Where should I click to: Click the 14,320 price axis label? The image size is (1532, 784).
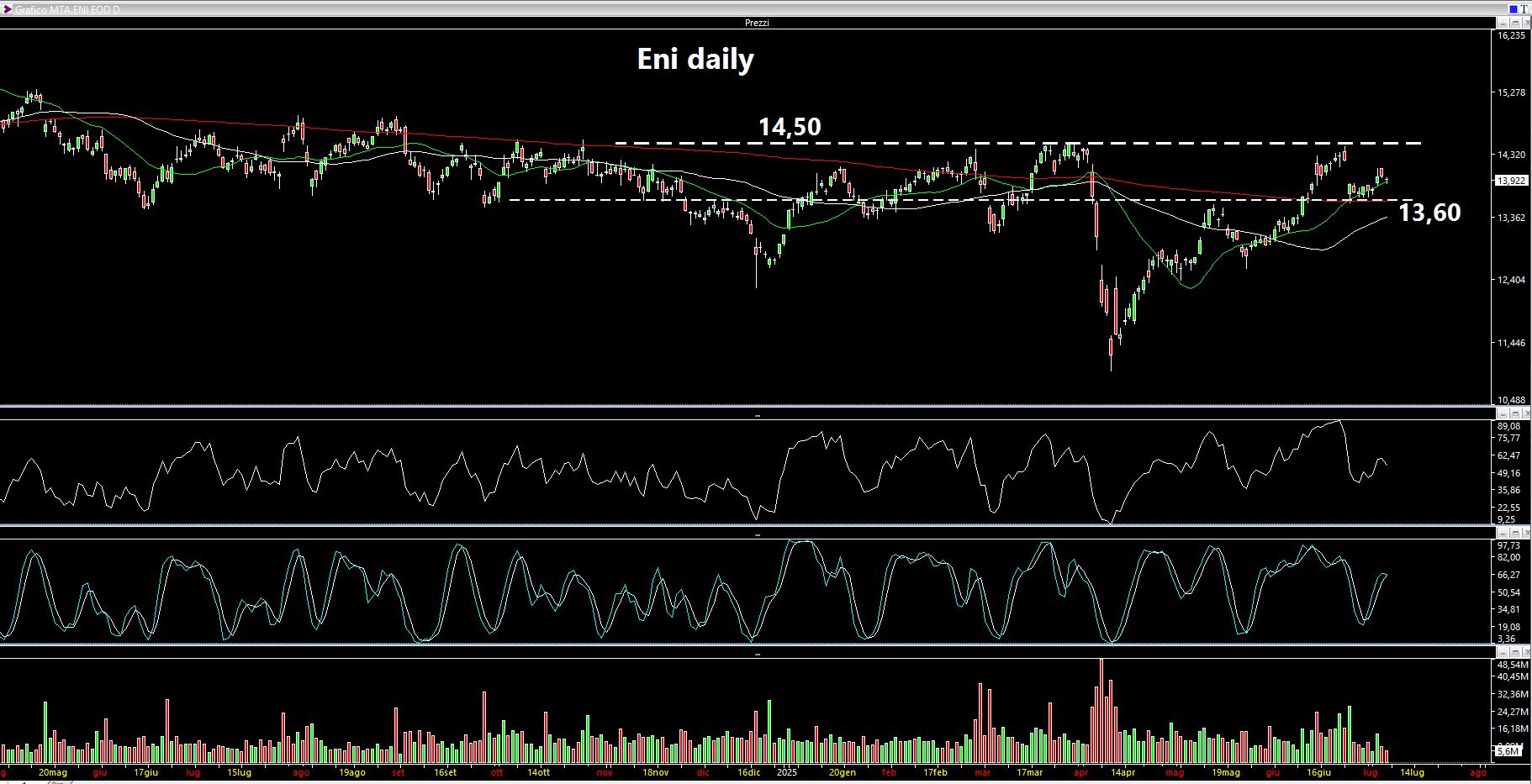[1511, 155]
